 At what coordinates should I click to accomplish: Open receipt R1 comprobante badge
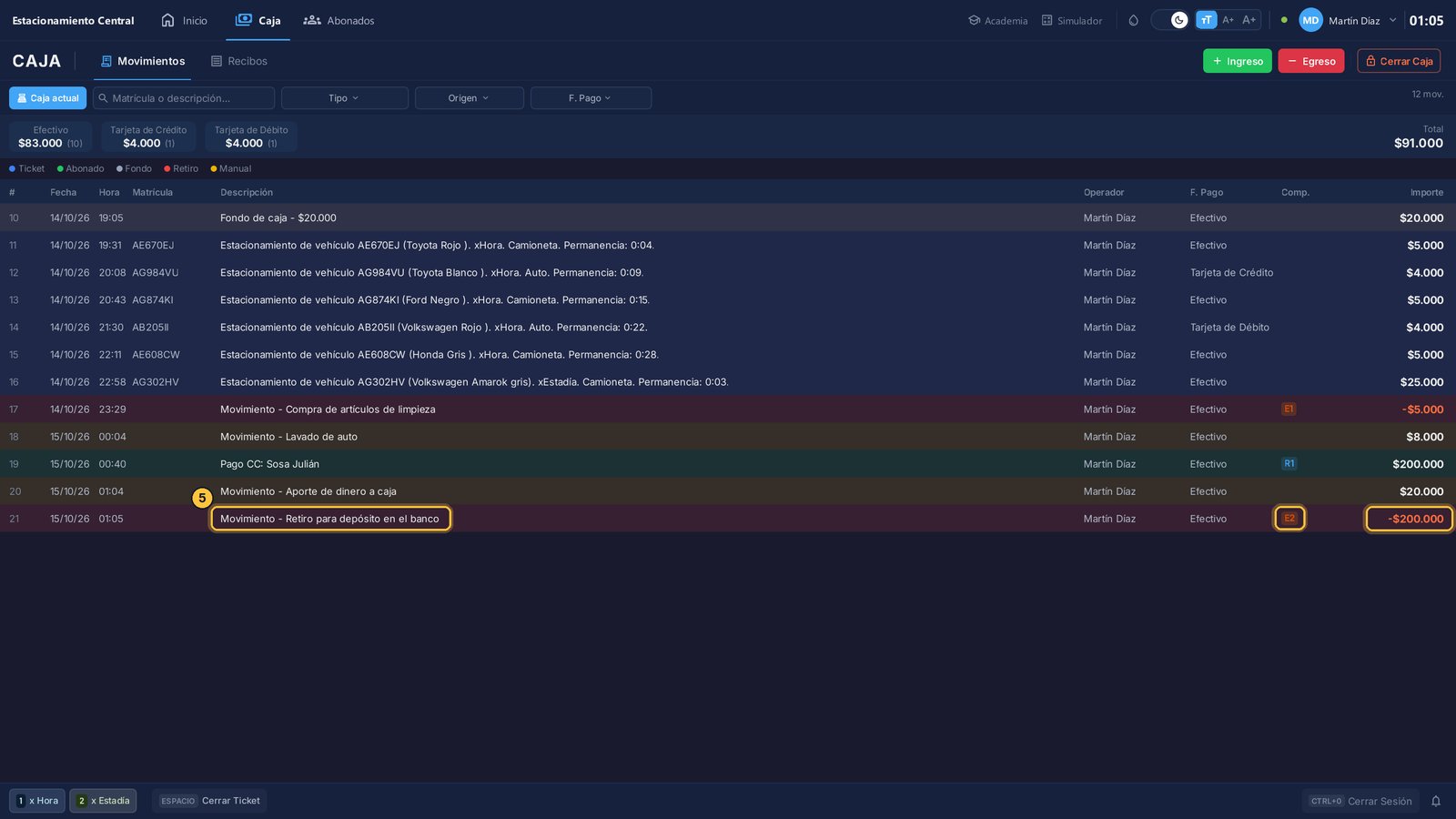pyautogui.click(x=1289, y=464)
